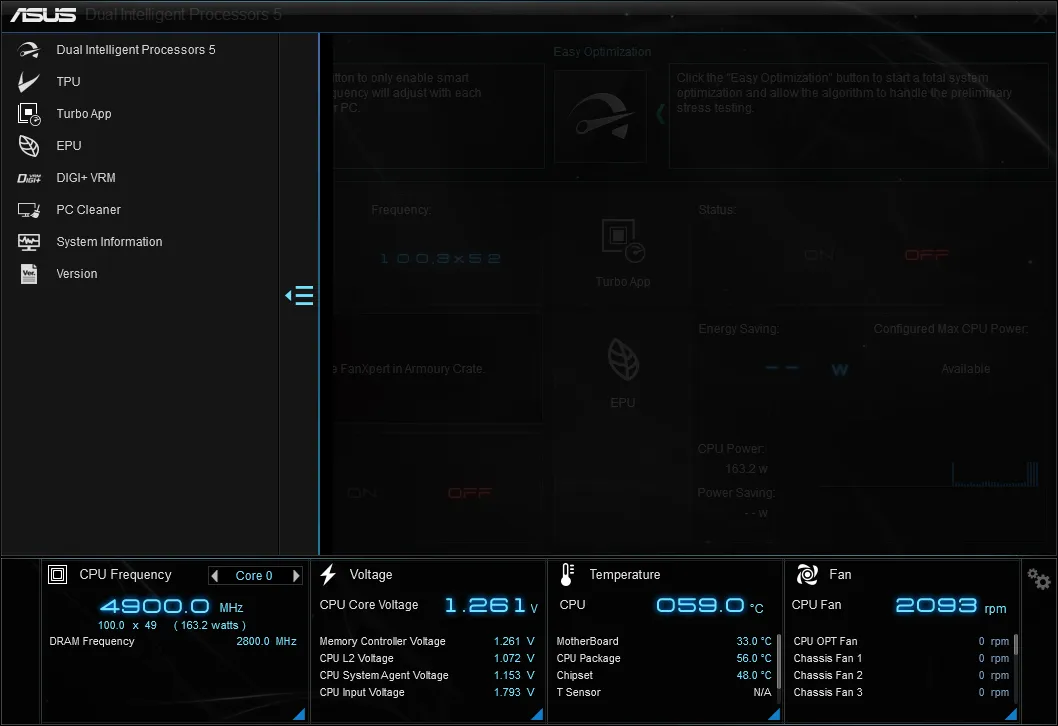Click the Voltage lightning bolt icon
1058x726 pixels.
tap(329, 575)
